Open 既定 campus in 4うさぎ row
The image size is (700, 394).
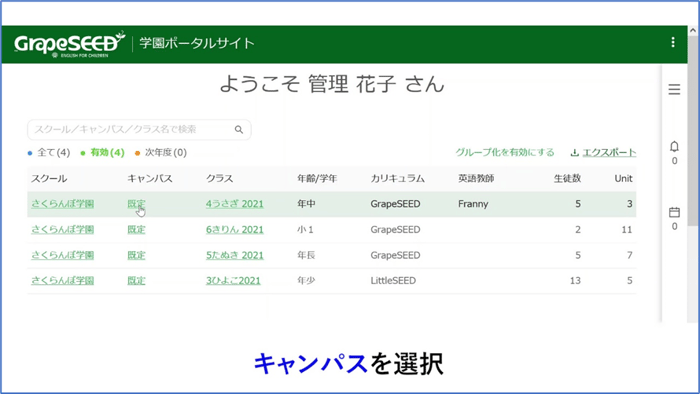click(x=136, y=204)
